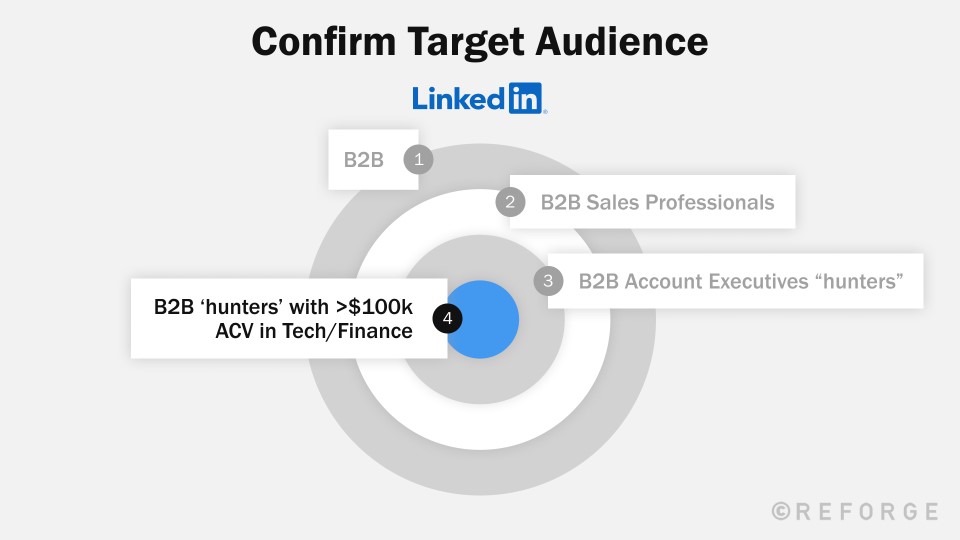
Task: Click the word "Confirm" in the heading
Action: pyautogui.click(x=324, y=42)
